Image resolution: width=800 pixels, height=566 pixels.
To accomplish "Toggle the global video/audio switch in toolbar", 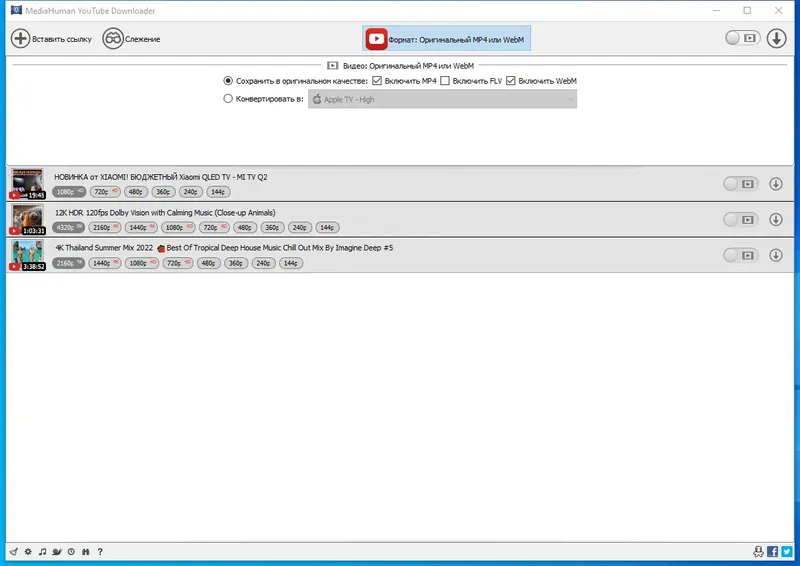I will [x=742, y=38].
